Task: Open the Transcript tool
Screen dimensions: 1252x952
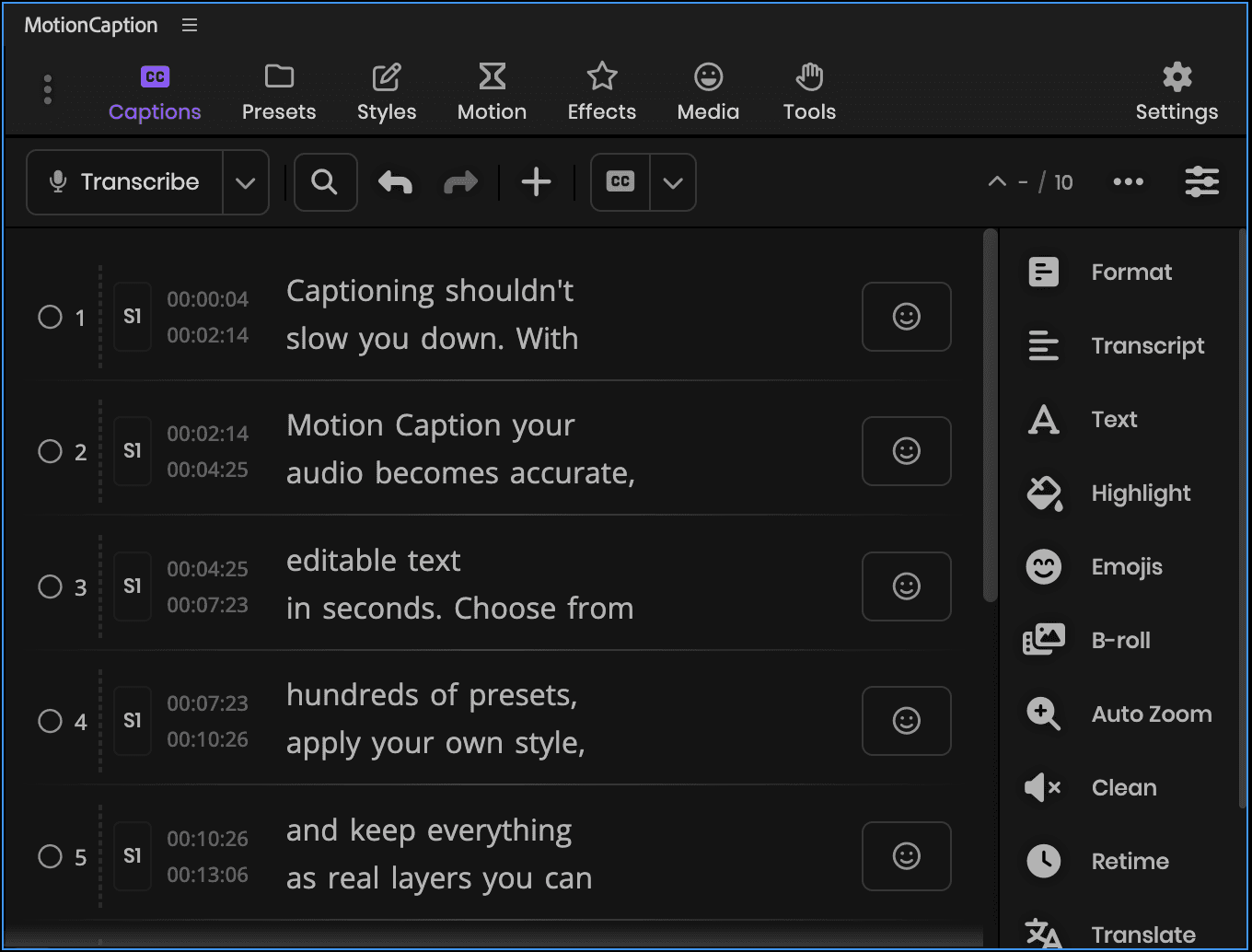Action: [1115, 346]
